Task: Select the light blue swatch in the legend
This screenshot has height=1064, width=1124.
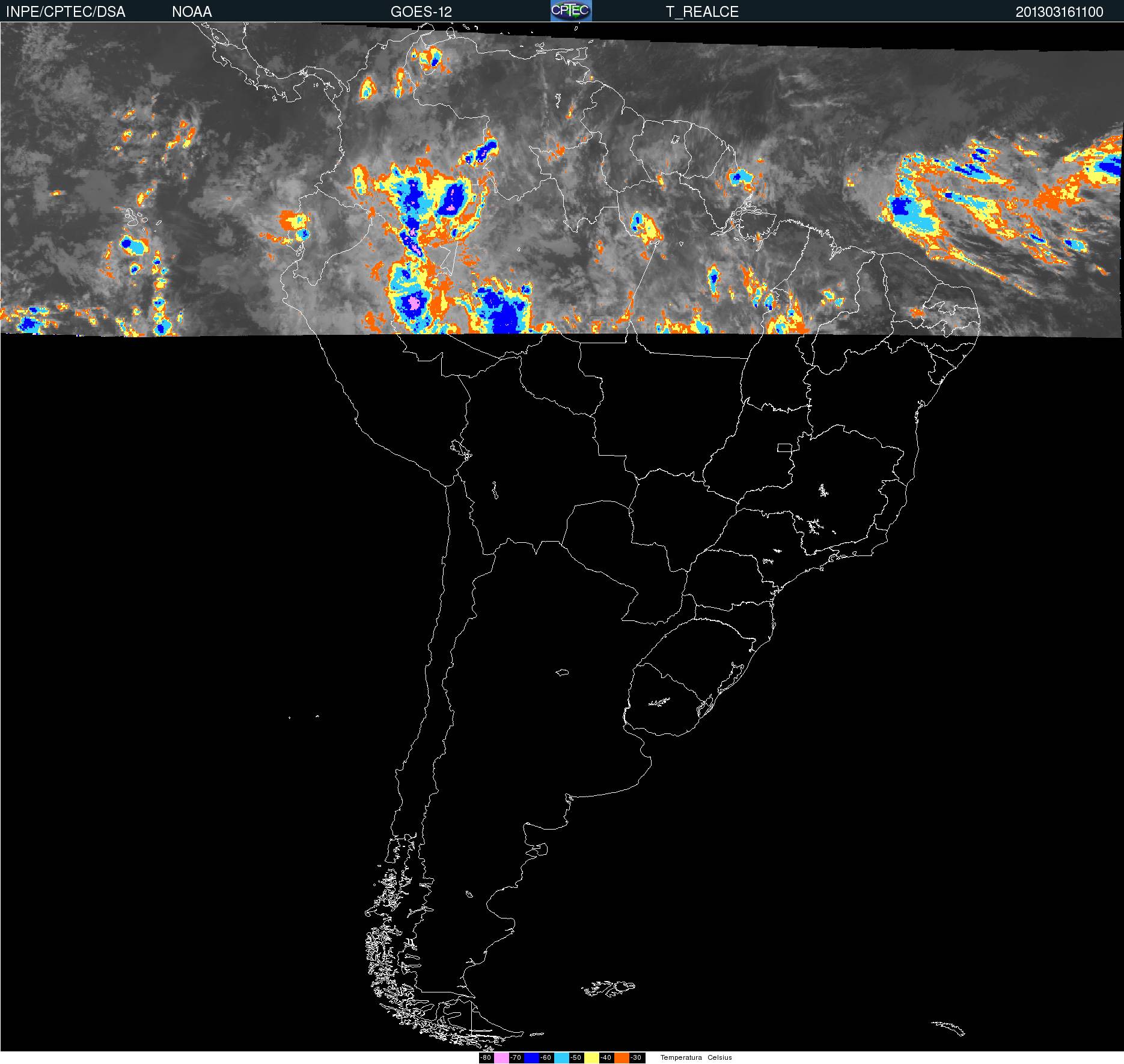Action: (x=561, y=1058)
